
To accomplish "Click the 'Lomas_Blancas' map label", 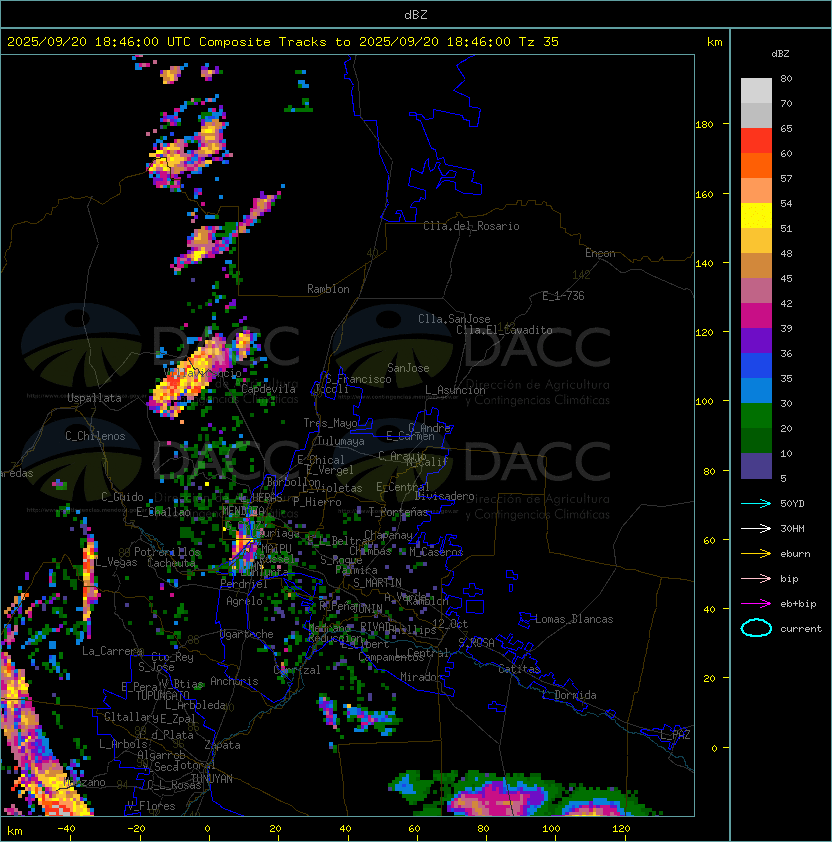I will (x=574, y=619).
